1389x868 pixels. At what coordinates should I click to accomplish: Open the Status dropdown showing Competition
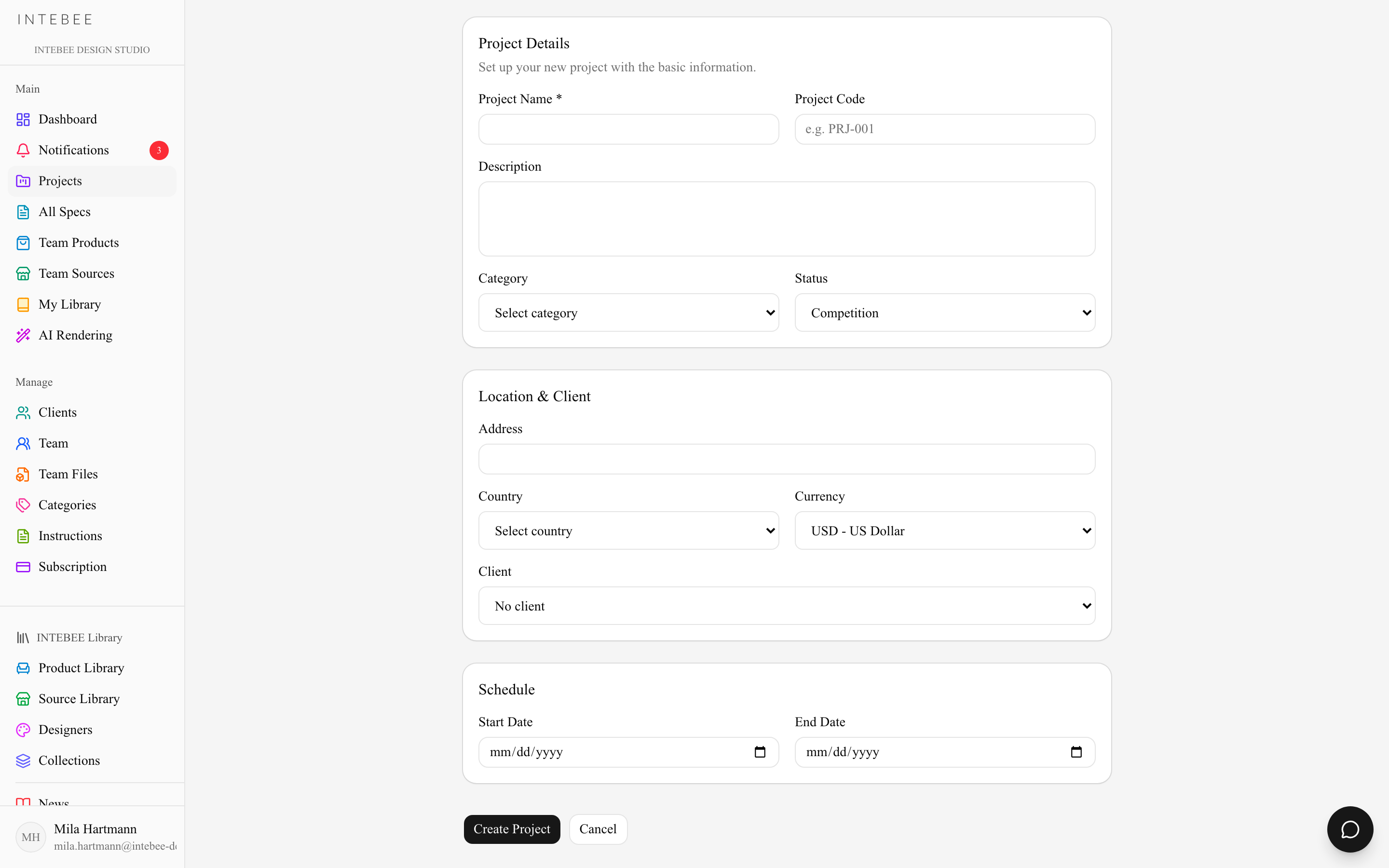click(x=945, y=313)
